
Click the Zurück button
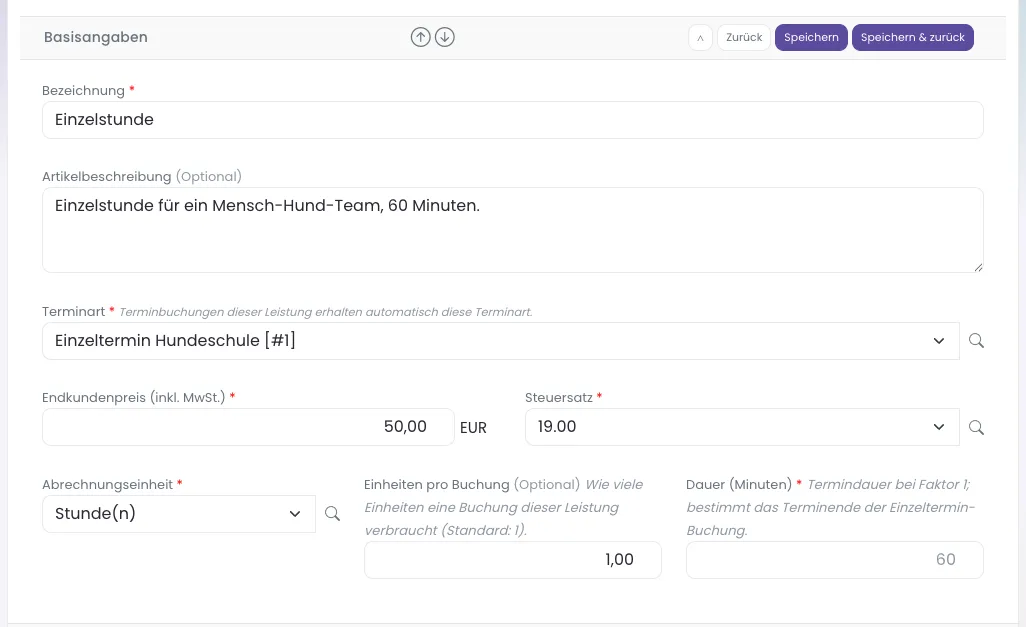pos(744,37)
